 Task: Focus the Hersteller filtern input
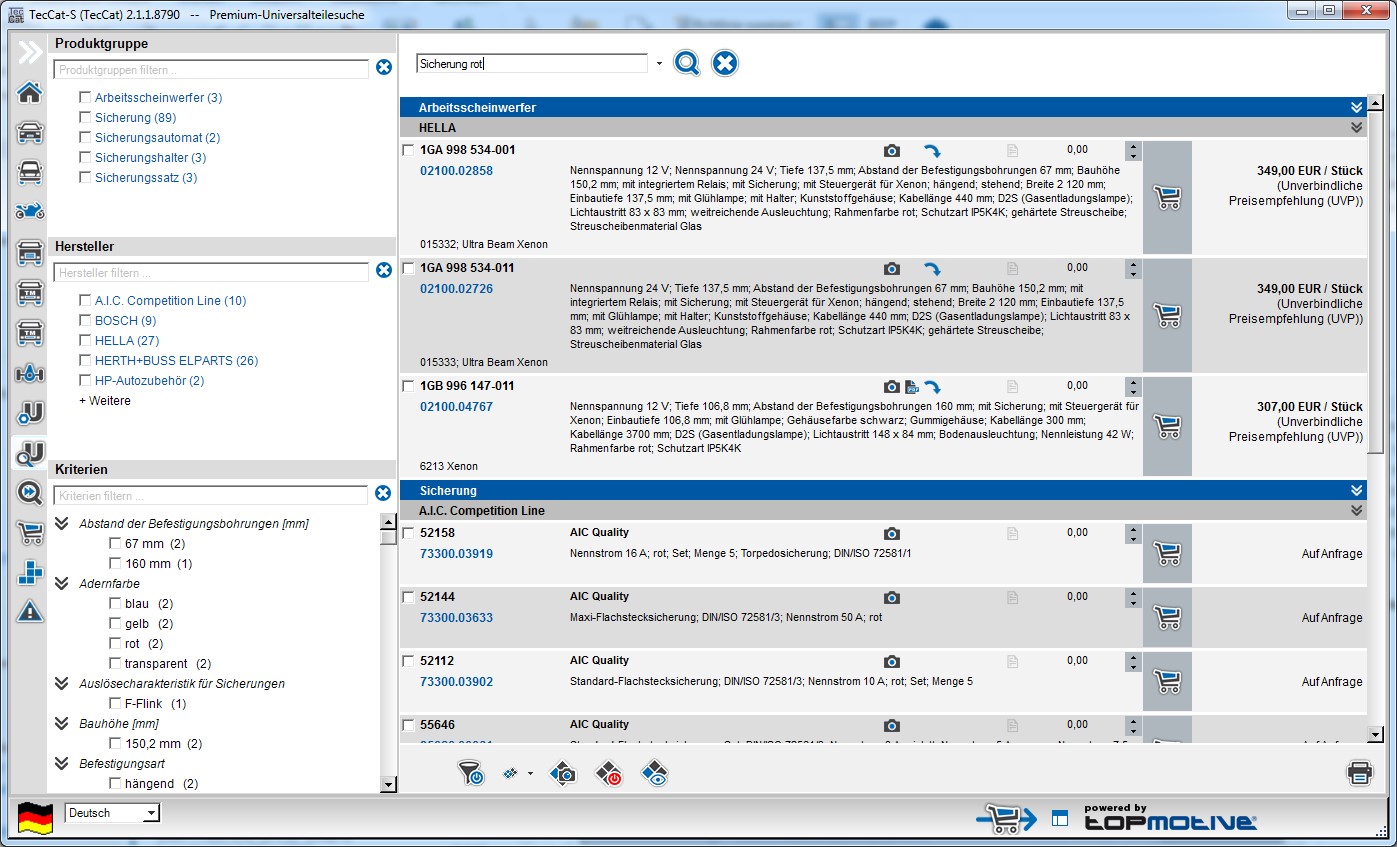(x=211, y=273)
